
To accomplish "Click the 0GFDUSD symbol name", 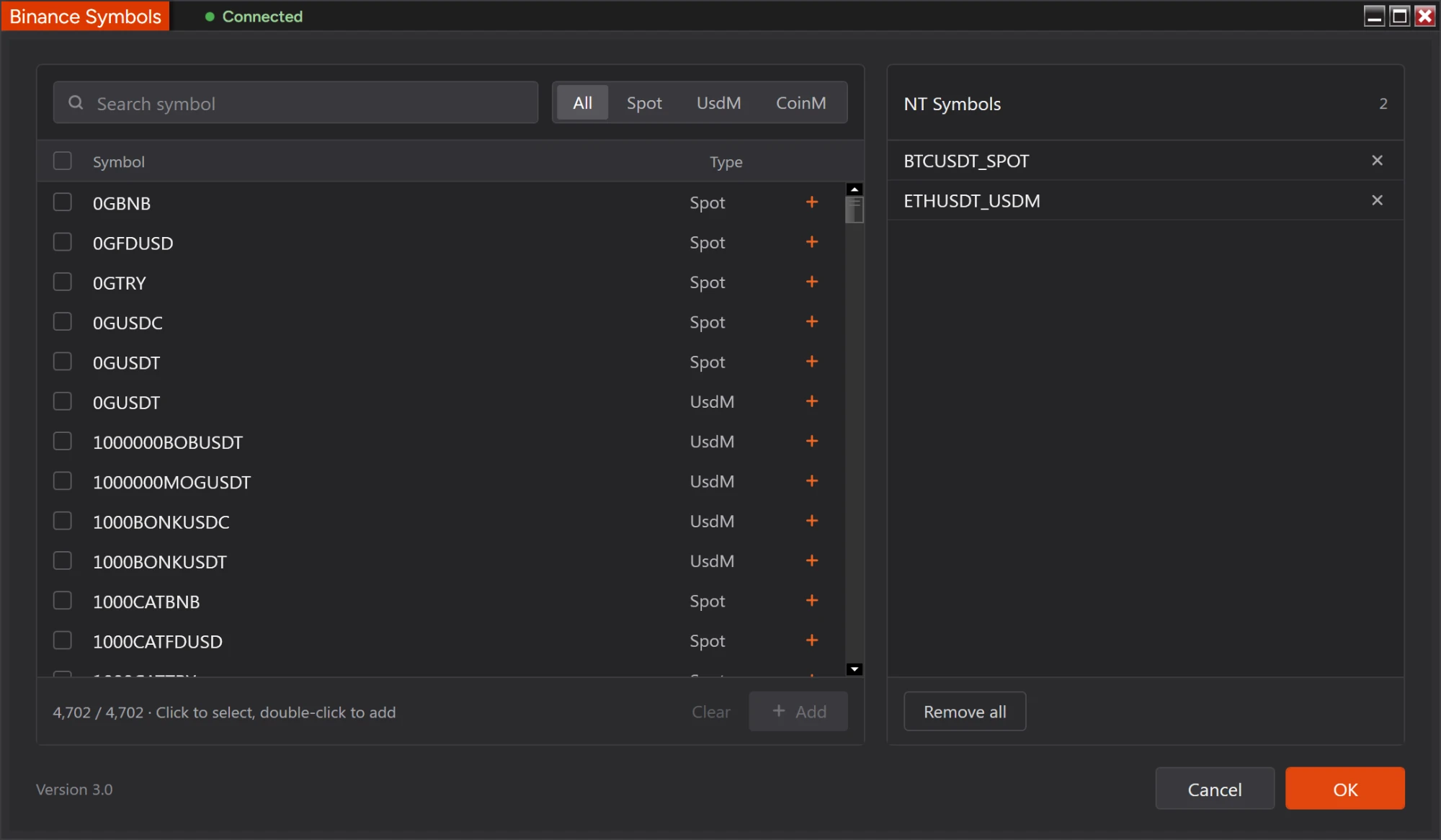I will pos(133,243).
